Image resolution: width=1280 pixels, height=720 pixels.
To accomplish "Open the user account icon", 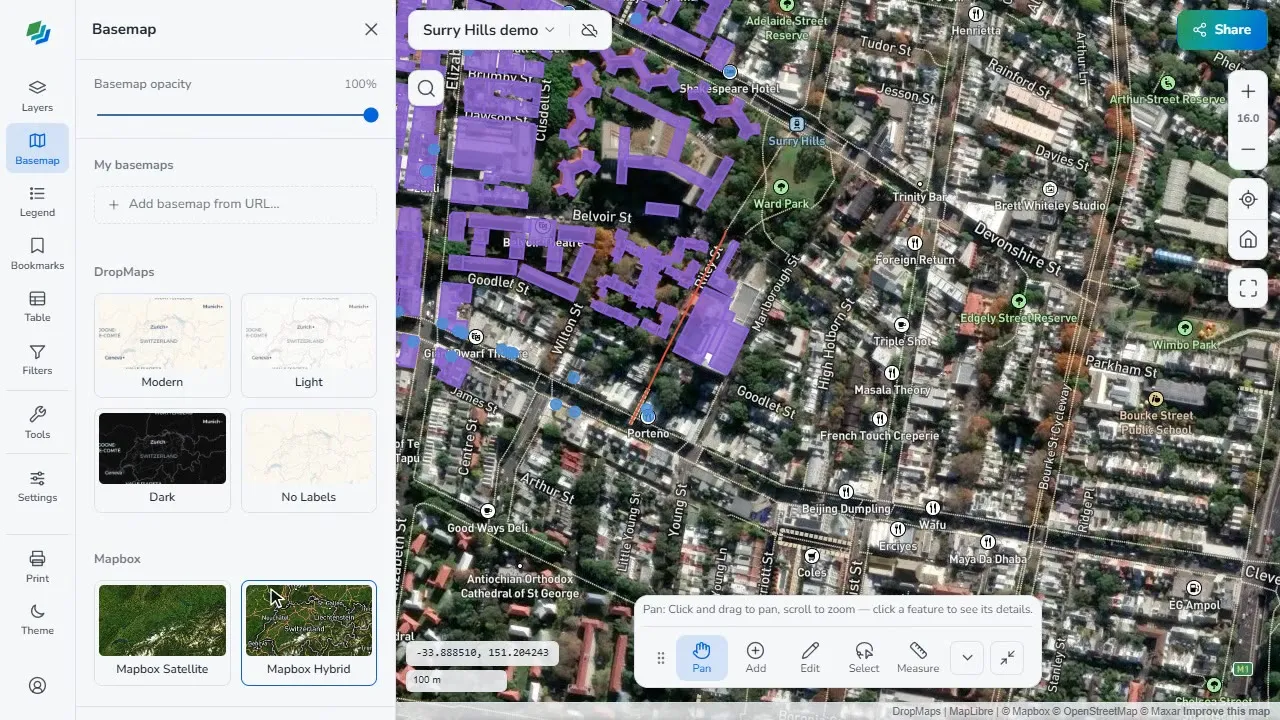I will [x=37, y=685].
